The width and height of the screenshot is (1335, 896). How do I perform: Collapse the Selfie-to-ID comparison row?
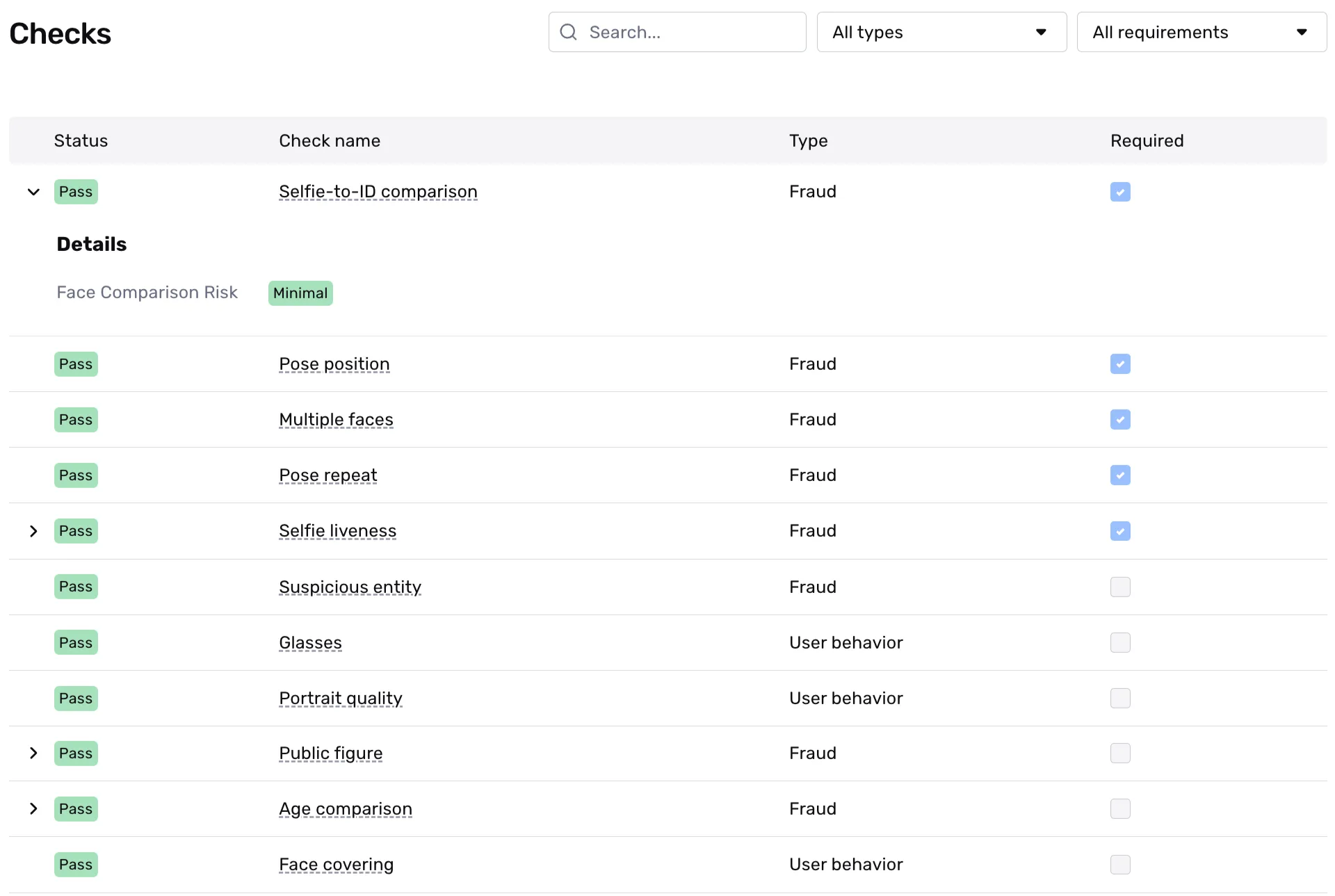[x=33, y=192]
